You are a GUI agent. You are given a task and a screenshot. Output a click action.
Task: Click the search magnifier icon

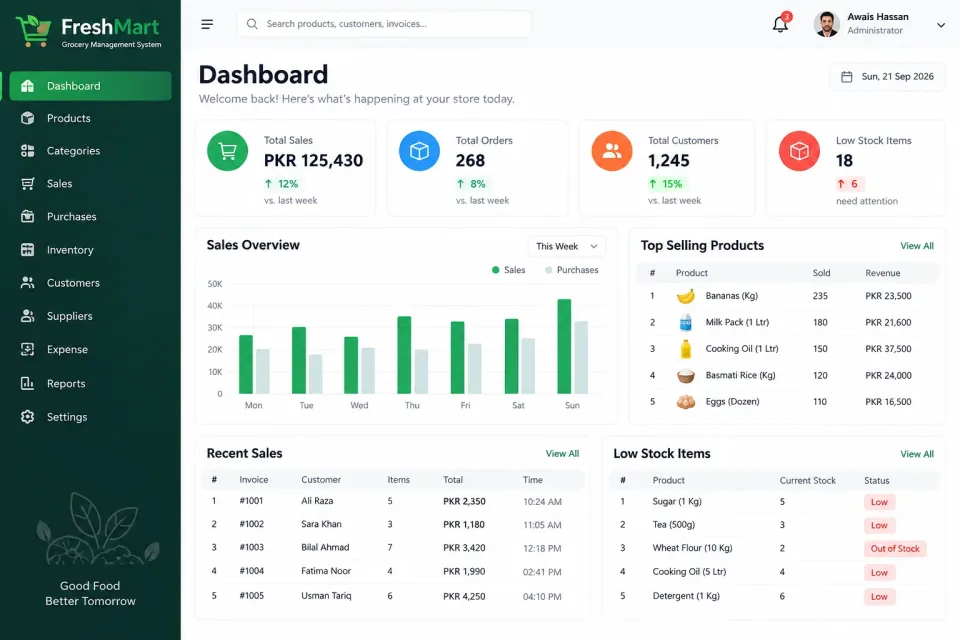point(252,24)
